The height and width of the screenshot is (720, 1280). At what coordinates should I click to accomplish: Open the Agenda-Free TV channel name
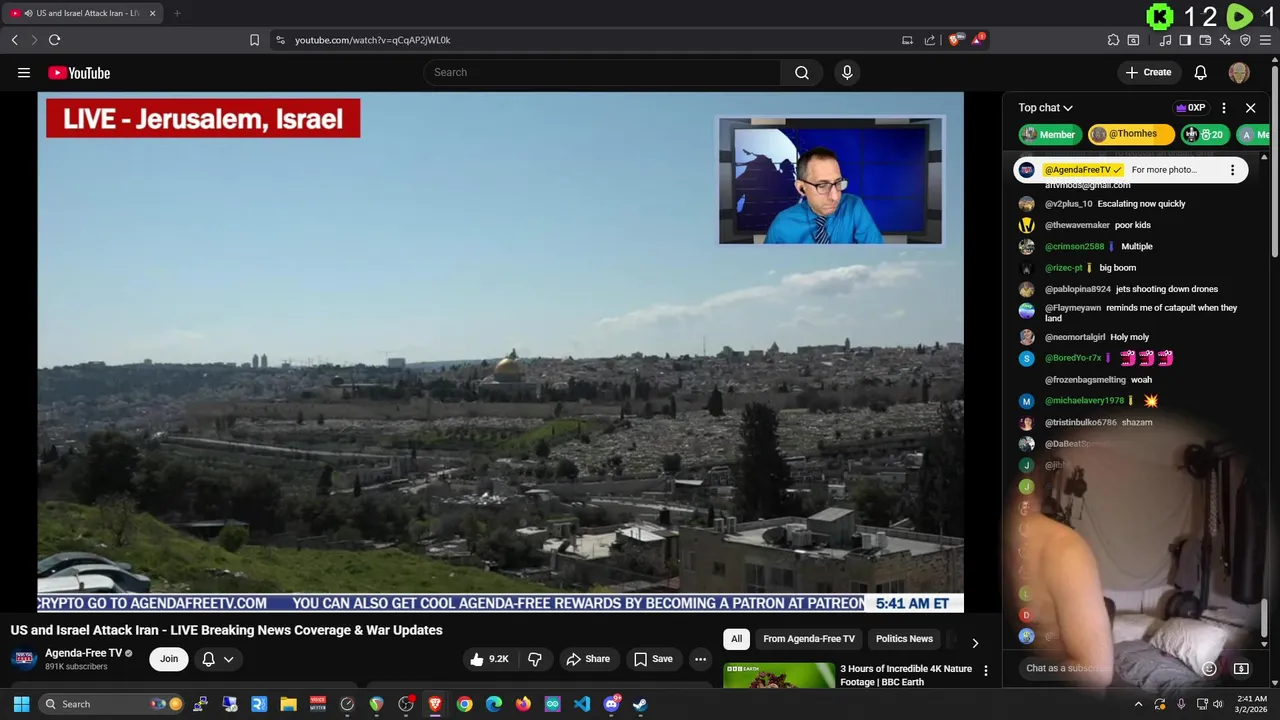coord(83,653)
